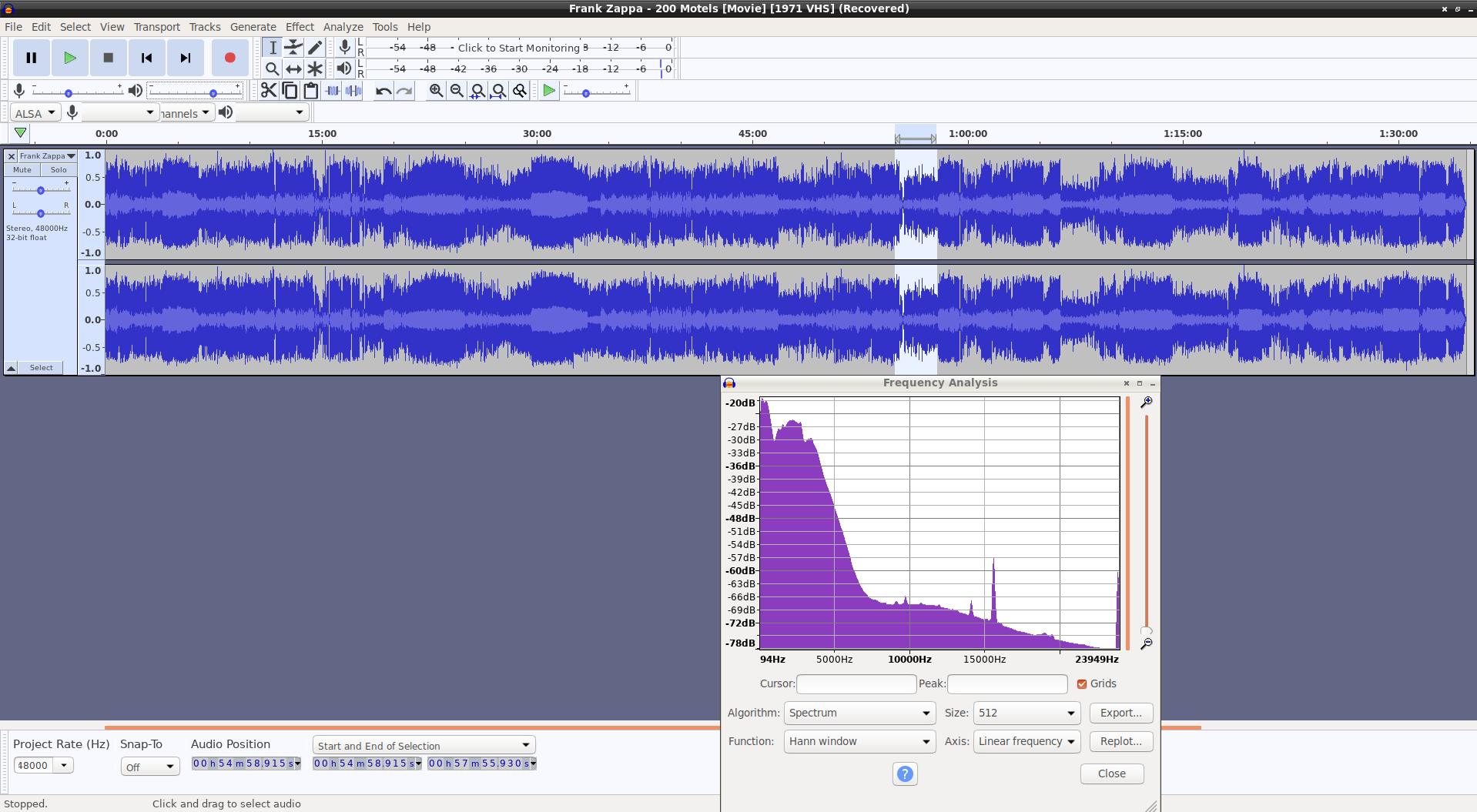Image resolution: width=1477 pixels, height=812 pixels.
Task: Collapse the track with the up-arrow button
Action: click(x=12, y=368)
